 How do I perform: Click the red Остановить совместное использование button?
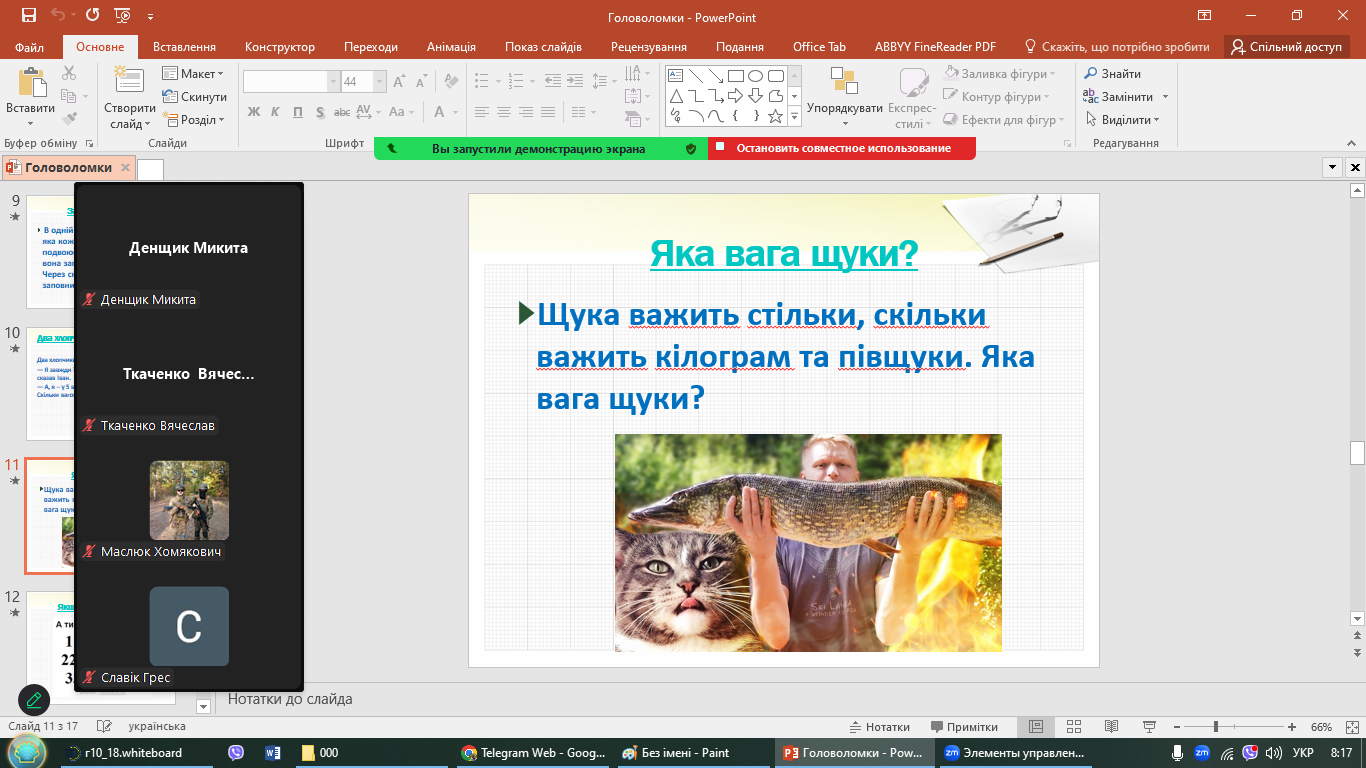click(843, 149)
